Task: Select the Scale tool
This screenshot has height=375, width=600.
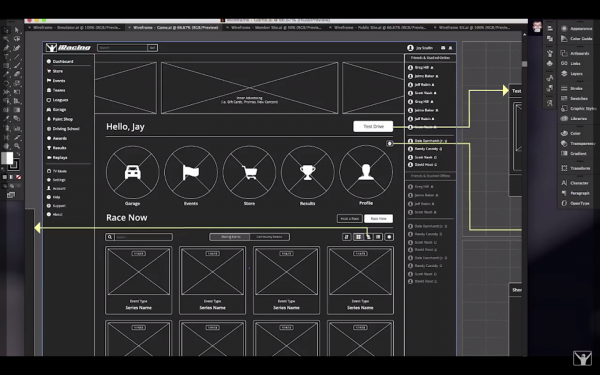Action: click(x=17, y=83)
